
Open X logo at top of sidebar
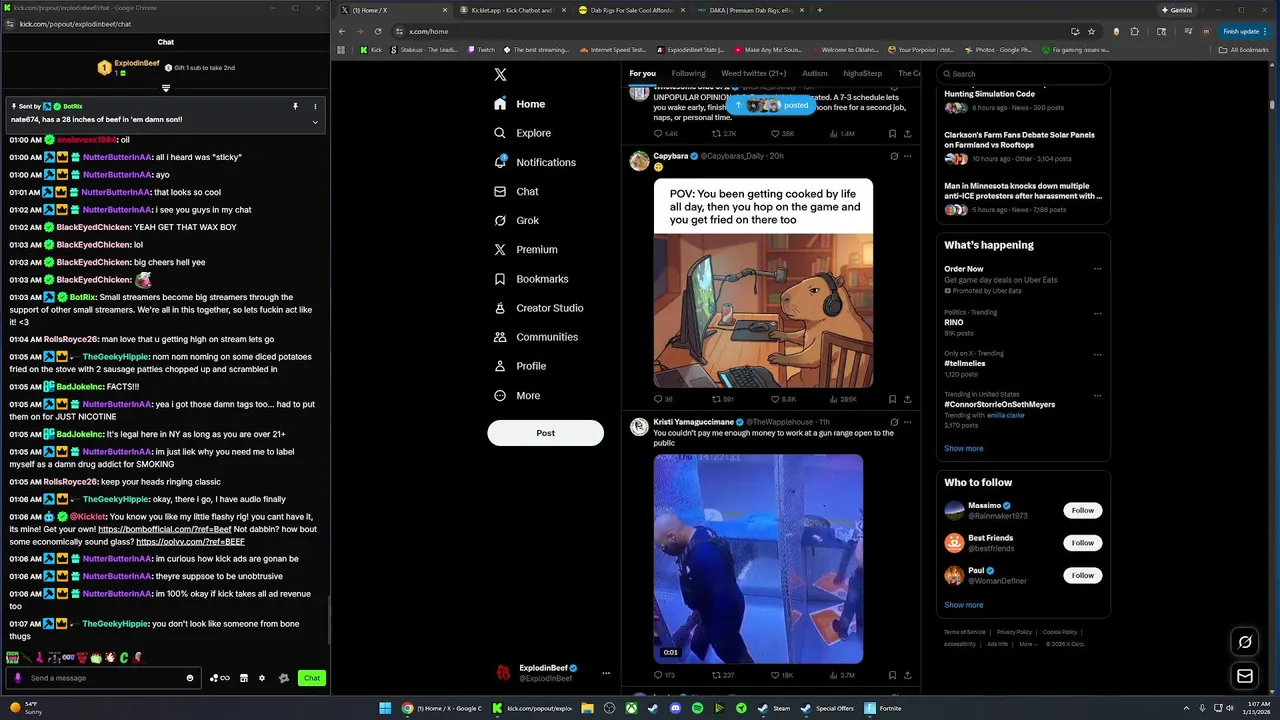(x=501, y=75)
